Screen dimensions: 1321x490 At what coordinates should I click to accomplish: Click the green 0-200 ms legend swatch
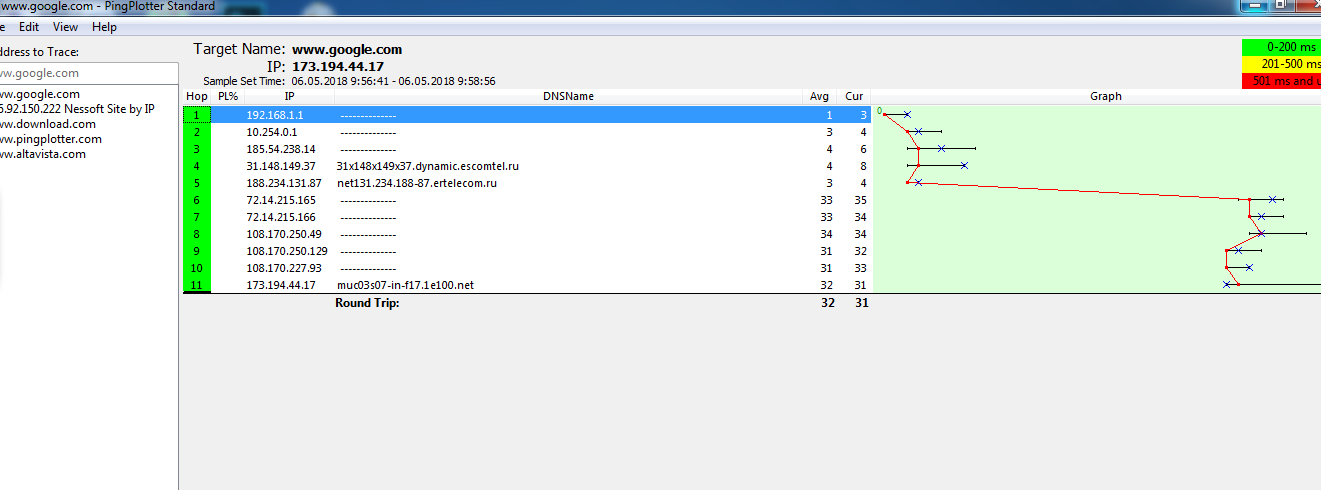[x=1280, y=47]
